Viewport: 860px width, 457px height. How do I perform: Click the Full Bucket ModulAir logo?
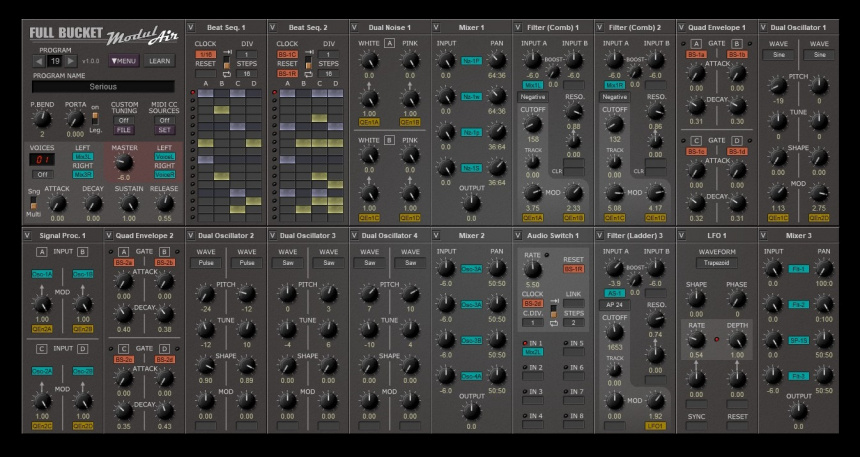[104, 36]
